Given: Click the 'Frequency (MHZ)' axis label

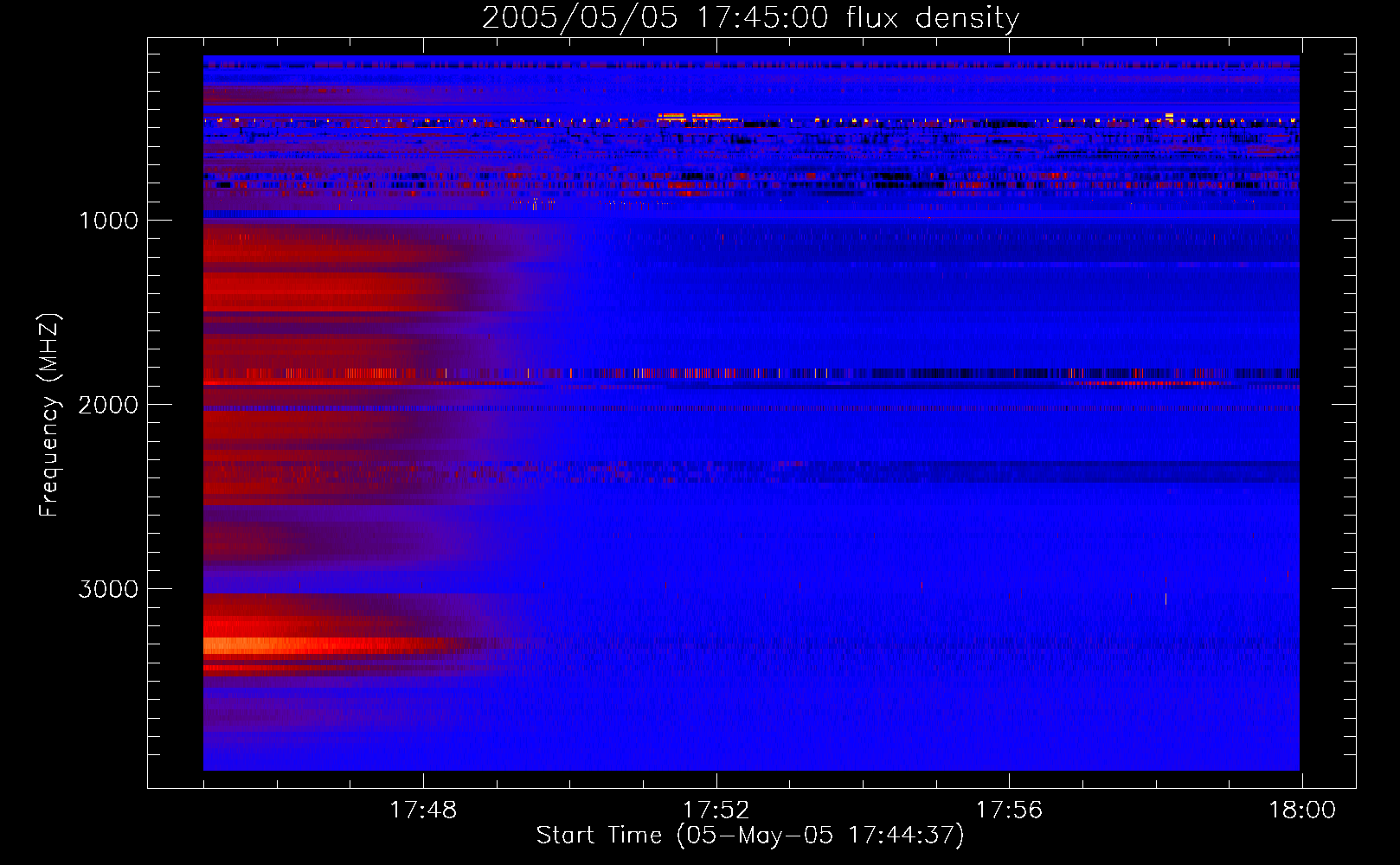Looking at the screenshot, I should [49, 415].
